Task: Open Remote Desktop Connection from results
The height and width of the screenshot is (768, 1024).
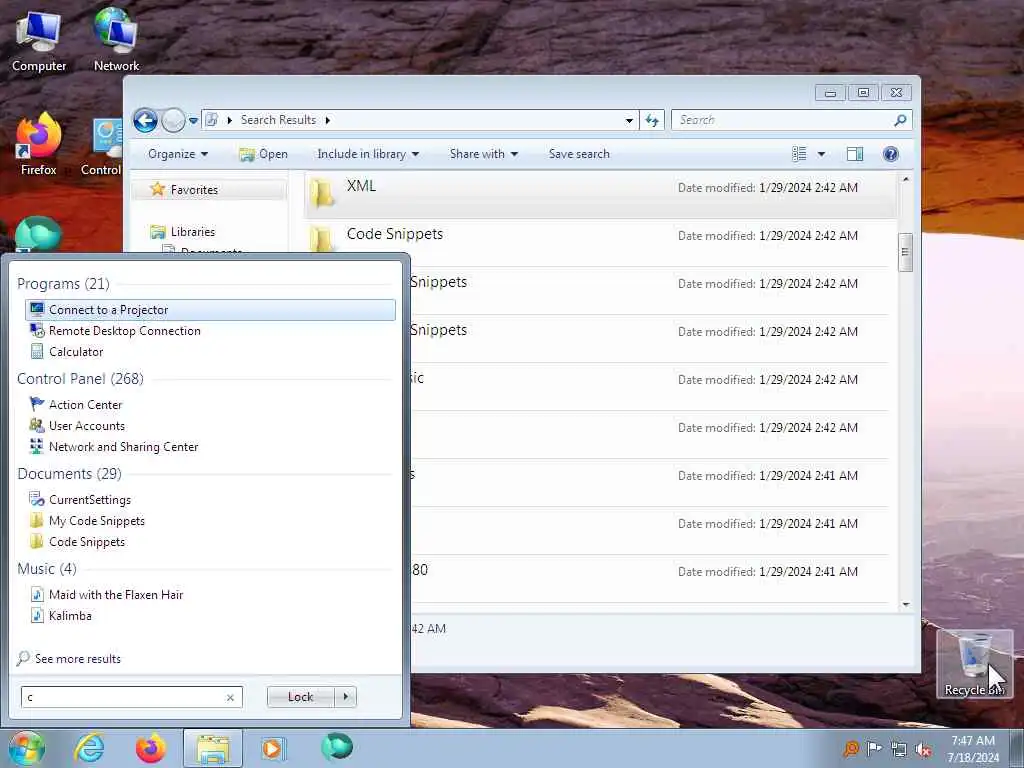Action: pos(210,331)
